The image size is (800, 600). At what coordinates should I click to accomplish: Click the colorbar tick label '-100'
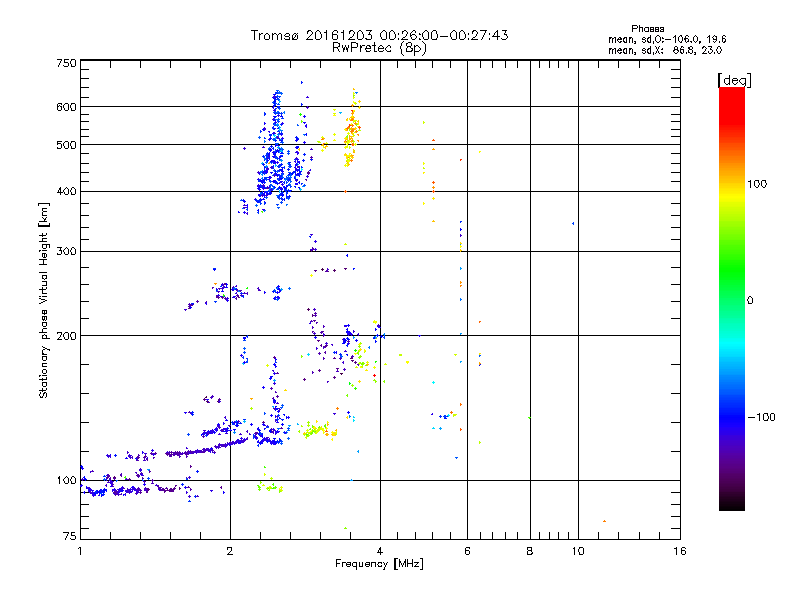tap(761, 417)
